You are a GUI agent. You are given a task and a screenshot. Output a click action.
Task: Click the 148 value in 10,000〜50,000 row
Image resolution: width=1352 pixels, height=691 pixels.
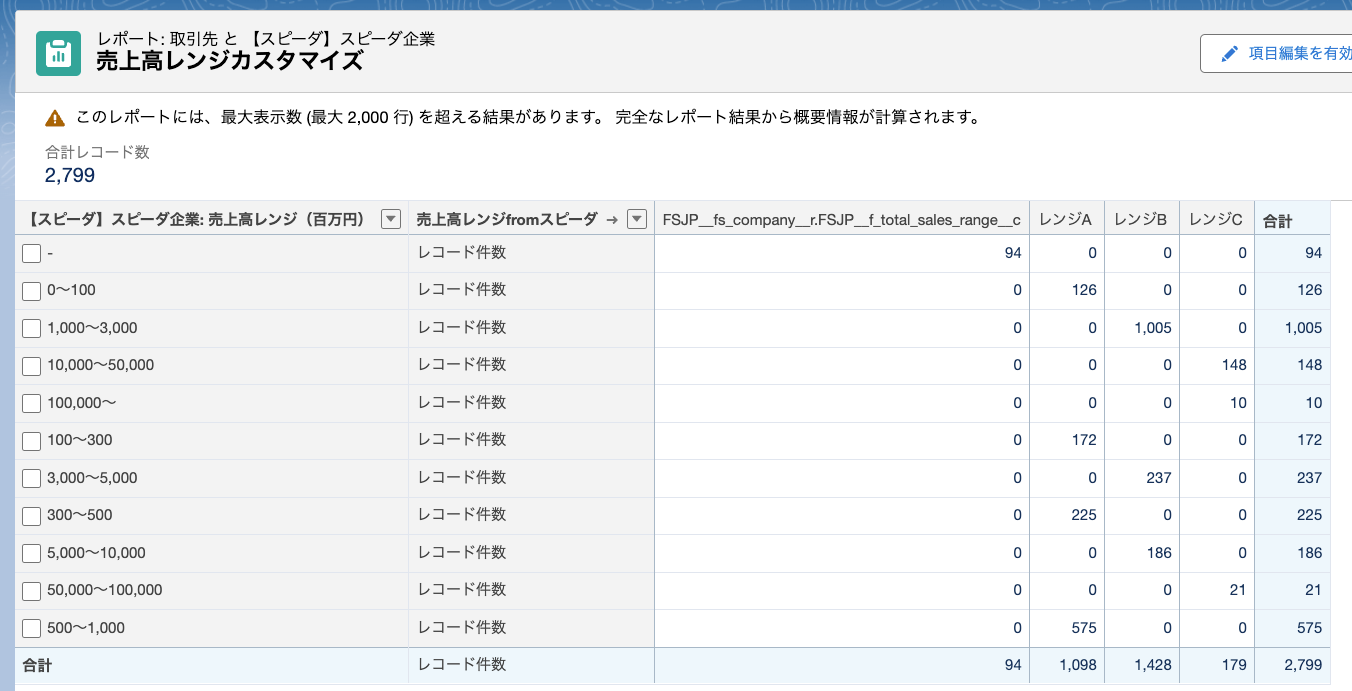(x=1234, y=365)
